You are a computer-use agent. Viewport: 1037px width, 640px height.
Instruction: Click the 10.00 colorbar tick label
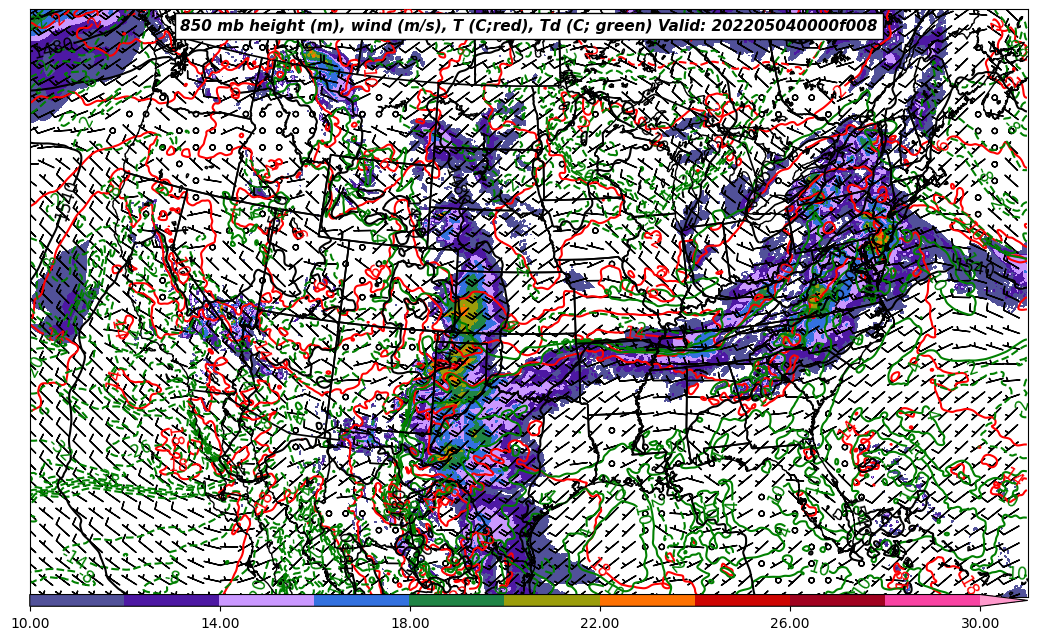pyautogui.click(x=30, y=623)
